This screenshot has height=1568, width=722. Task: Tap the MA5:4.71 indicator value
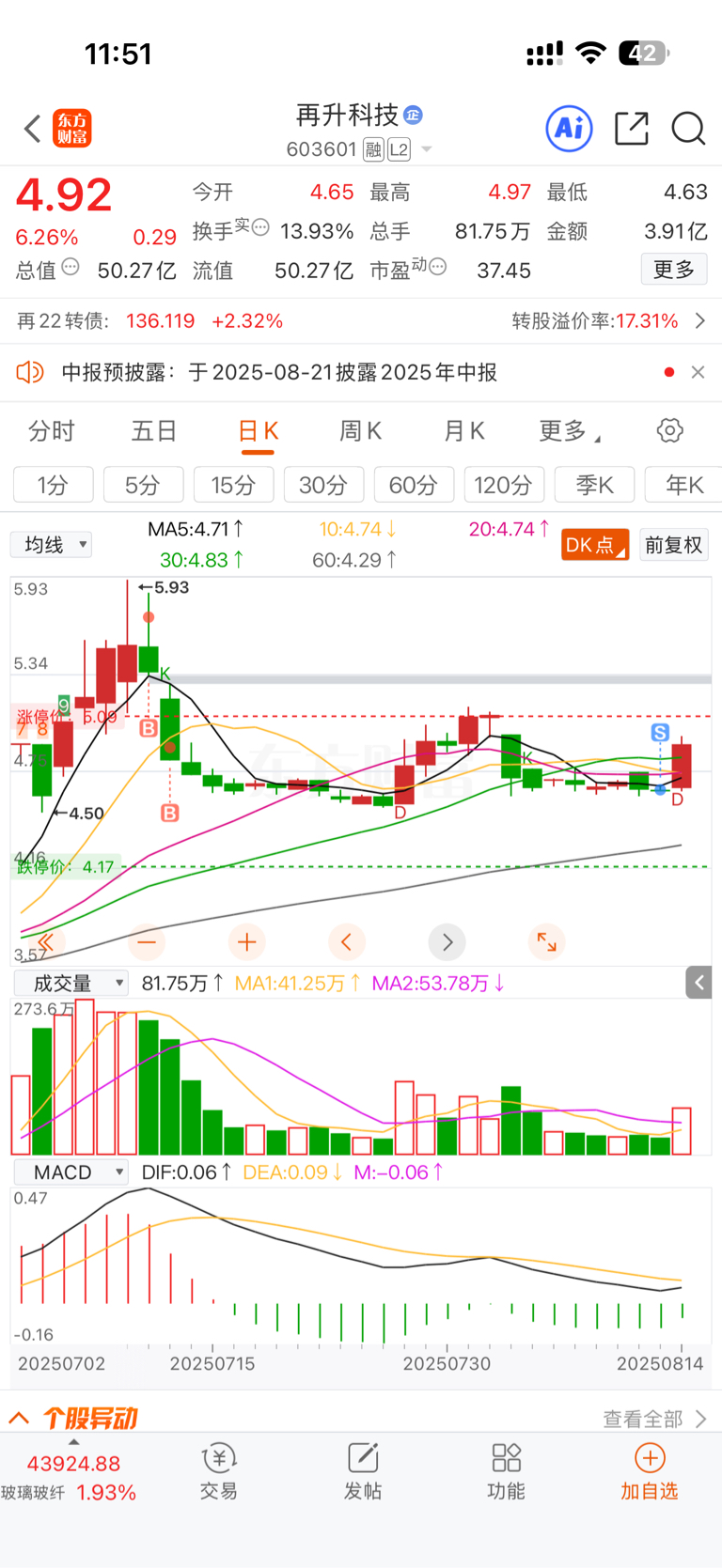pos(196,529)
